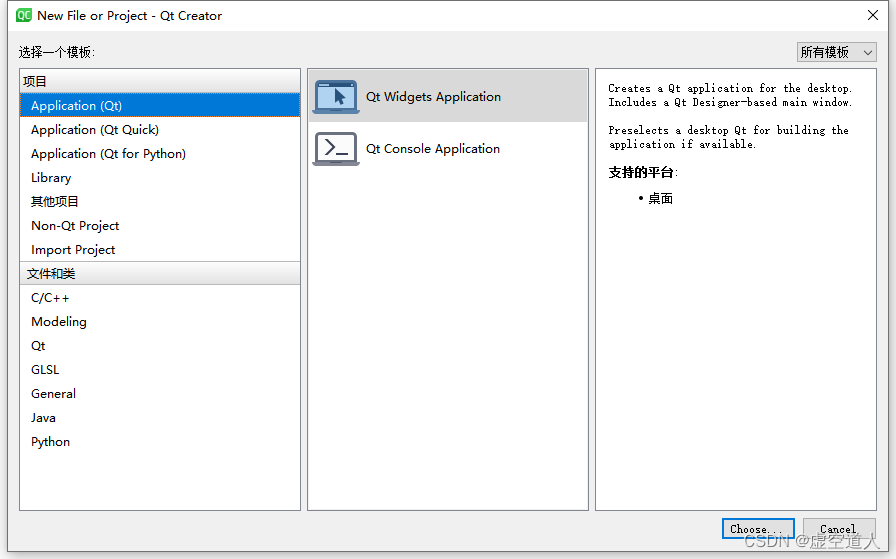
Task: Select the C/C++ file category
Action: point(160,298)
